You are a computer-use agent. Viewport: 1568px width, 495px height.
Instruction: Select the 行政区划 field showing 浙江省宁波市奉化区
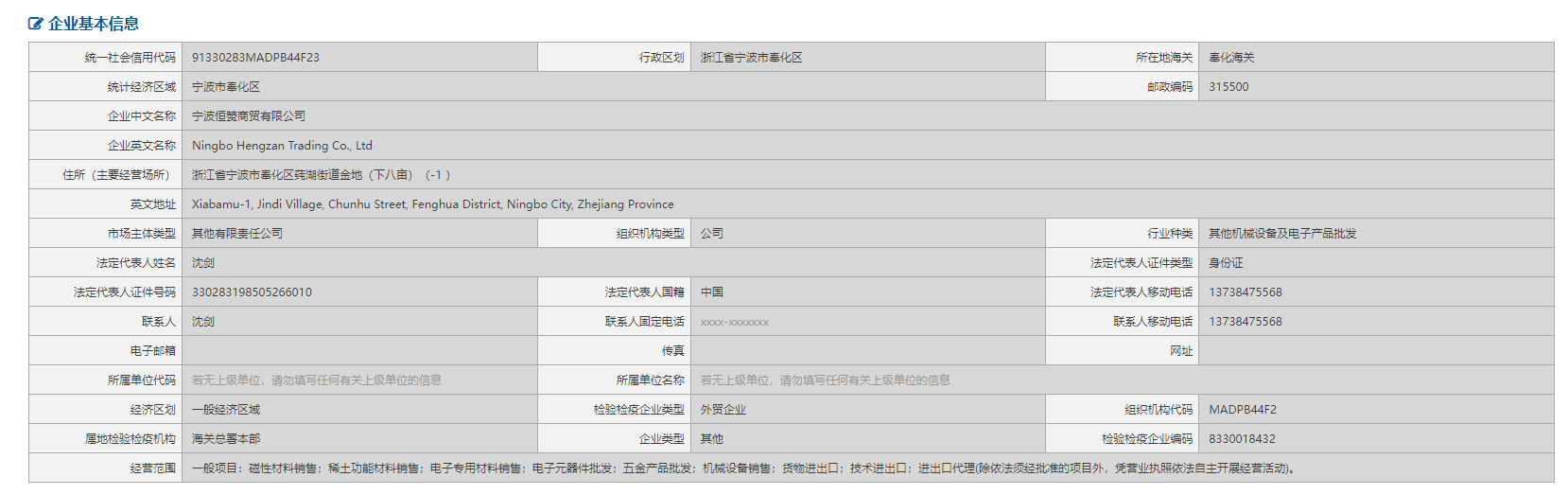click(867, 58)
